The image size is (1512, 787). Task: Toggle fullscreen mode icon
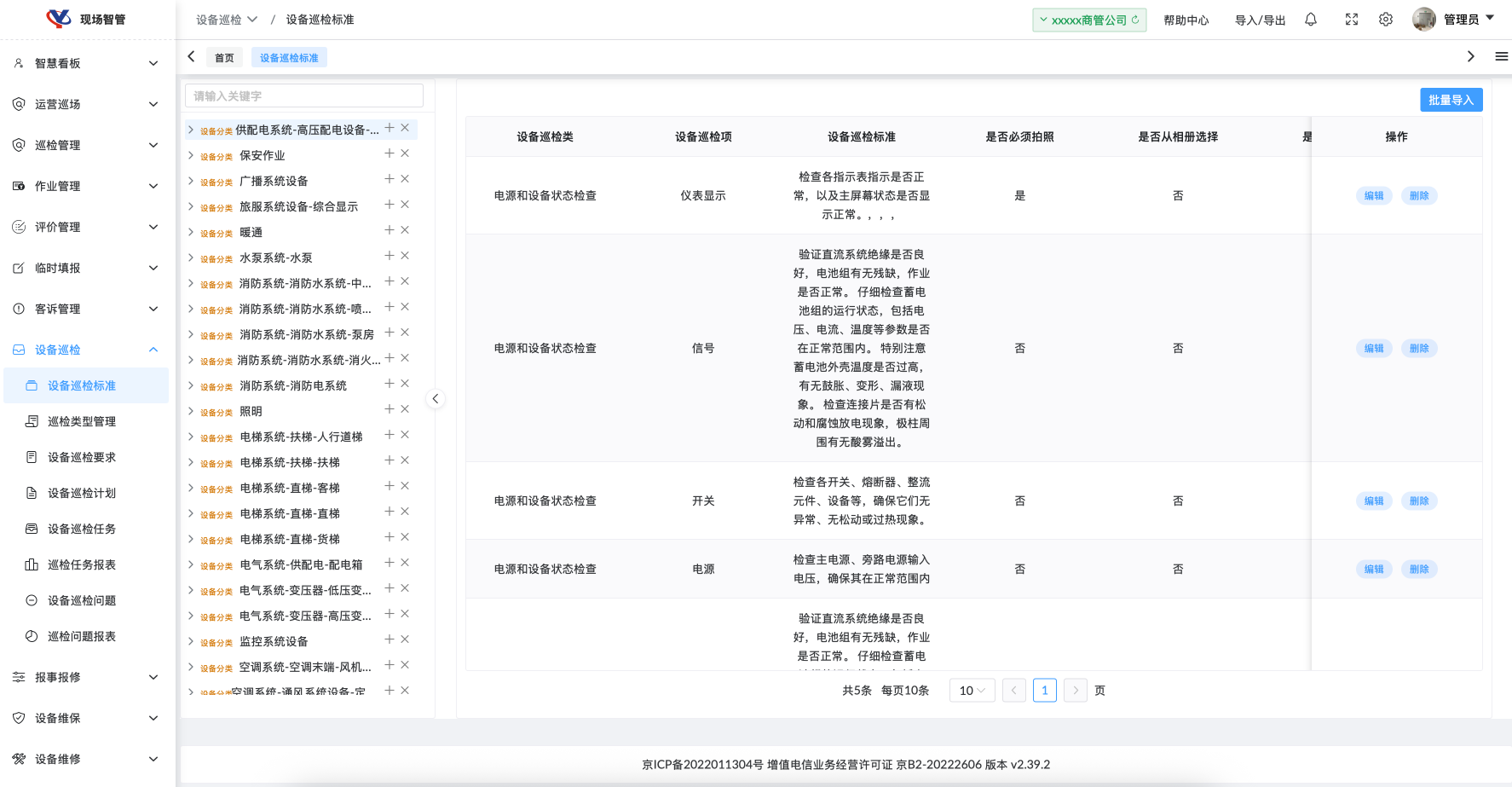click(x=1352, y=20)
